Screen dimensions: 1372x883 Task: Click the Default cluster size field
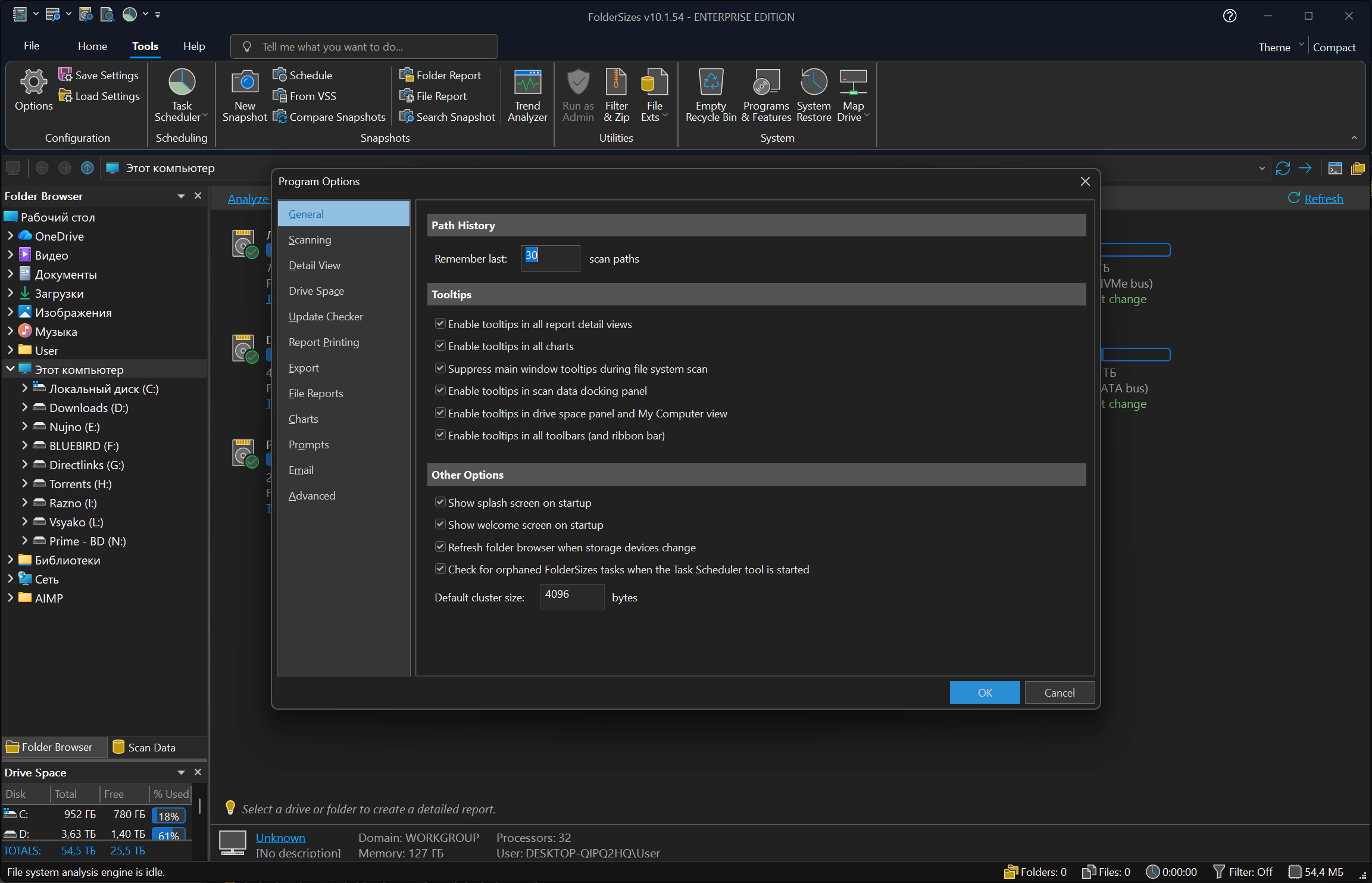[572, 597]
